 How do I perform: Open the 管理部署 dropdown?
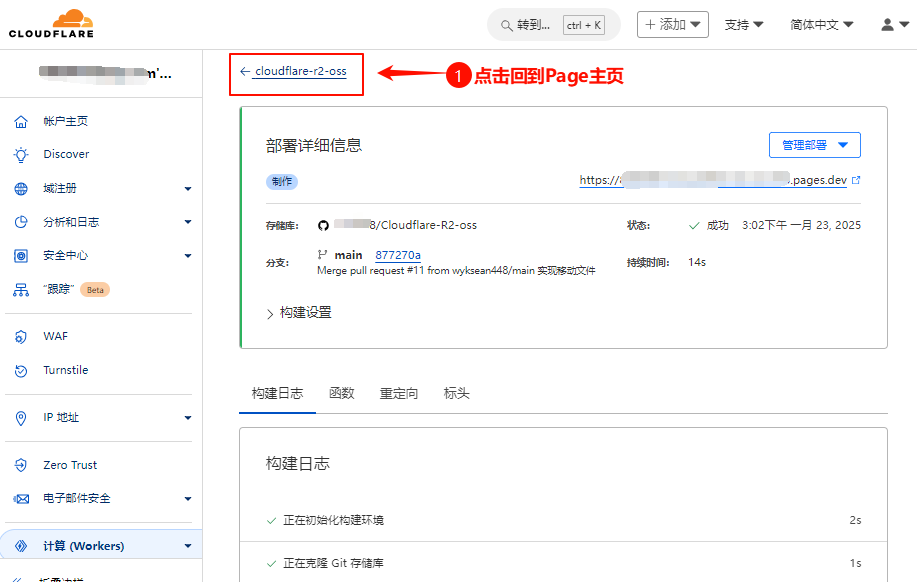coord(814,145)
